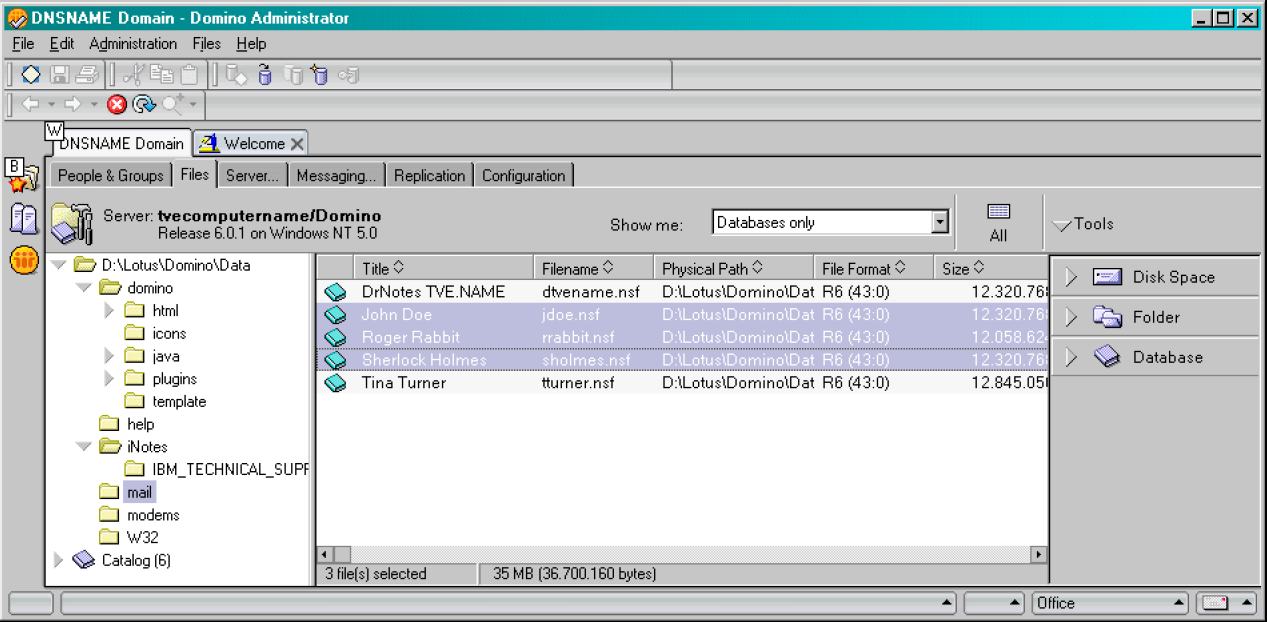
Task: Click the database with curved arrow icon
Action: click(265, 74)
